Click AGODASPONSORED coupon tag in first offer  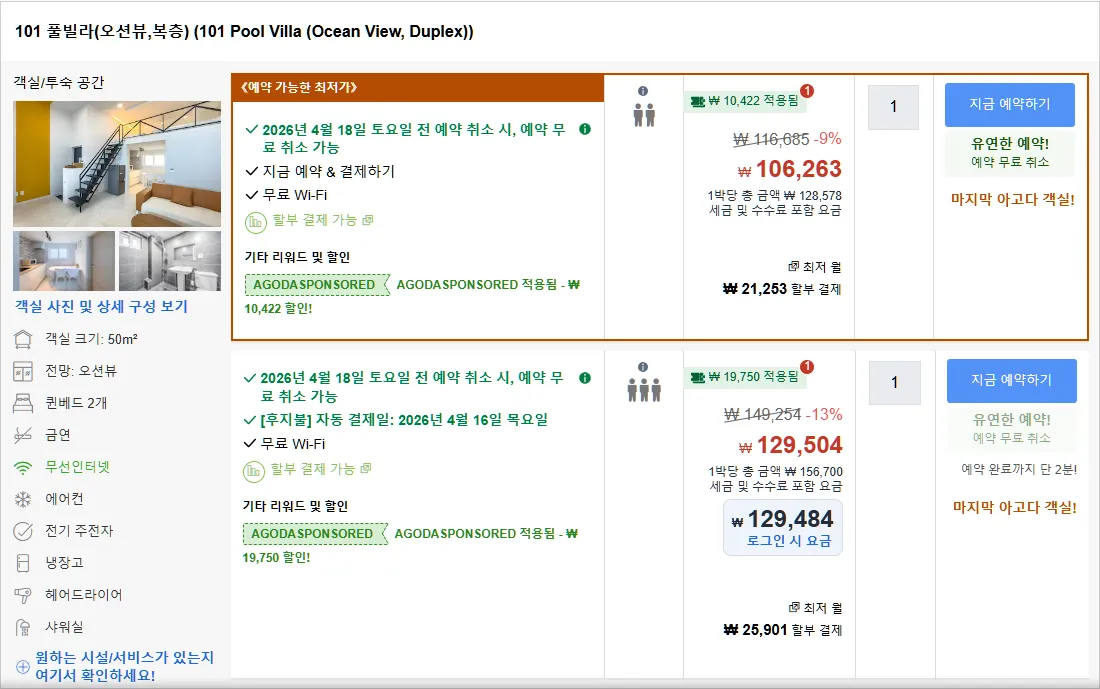pos(317,285)
